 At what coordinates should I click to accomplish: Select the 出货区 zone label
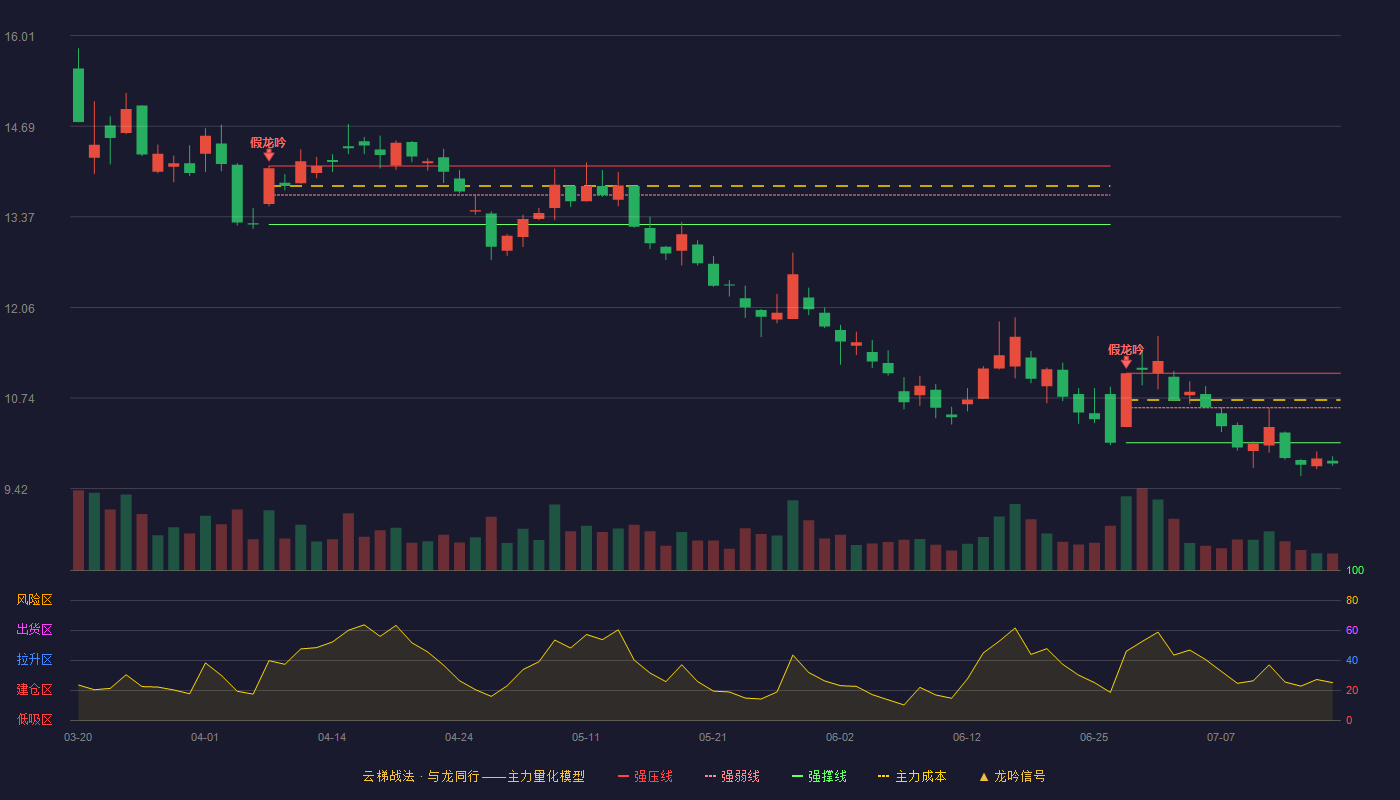click(34, 630)
